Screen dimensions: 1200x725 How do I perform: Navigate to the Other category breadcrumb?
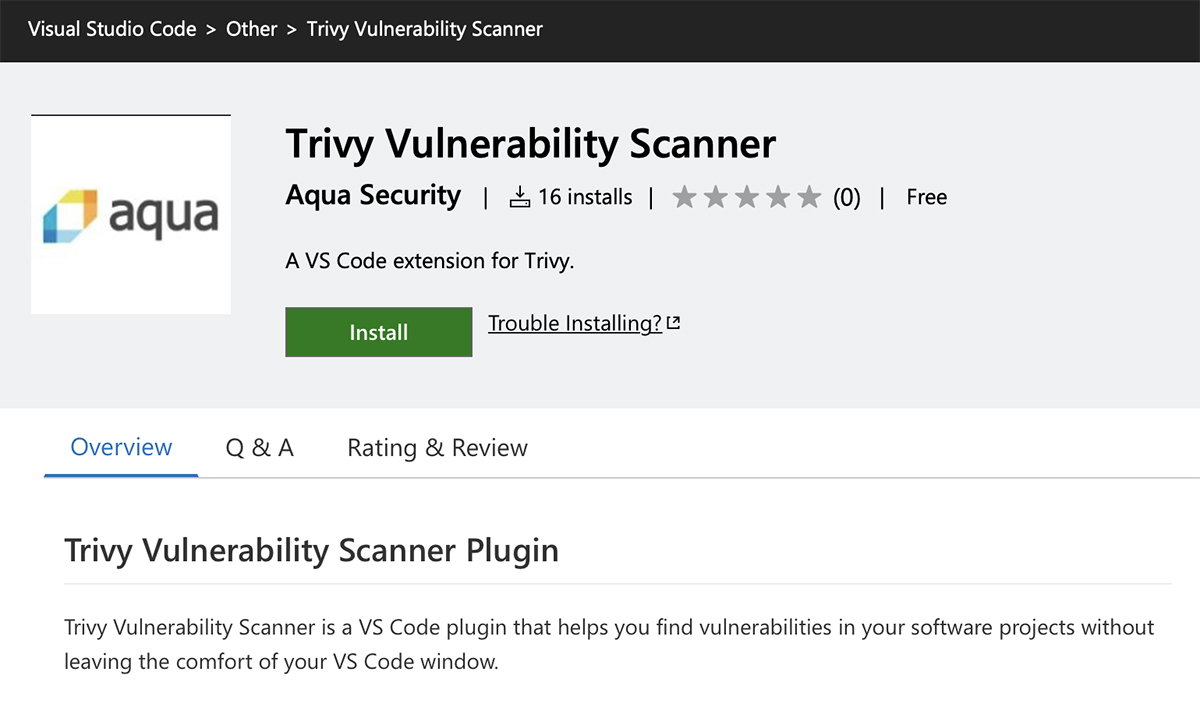coord(252,29)
